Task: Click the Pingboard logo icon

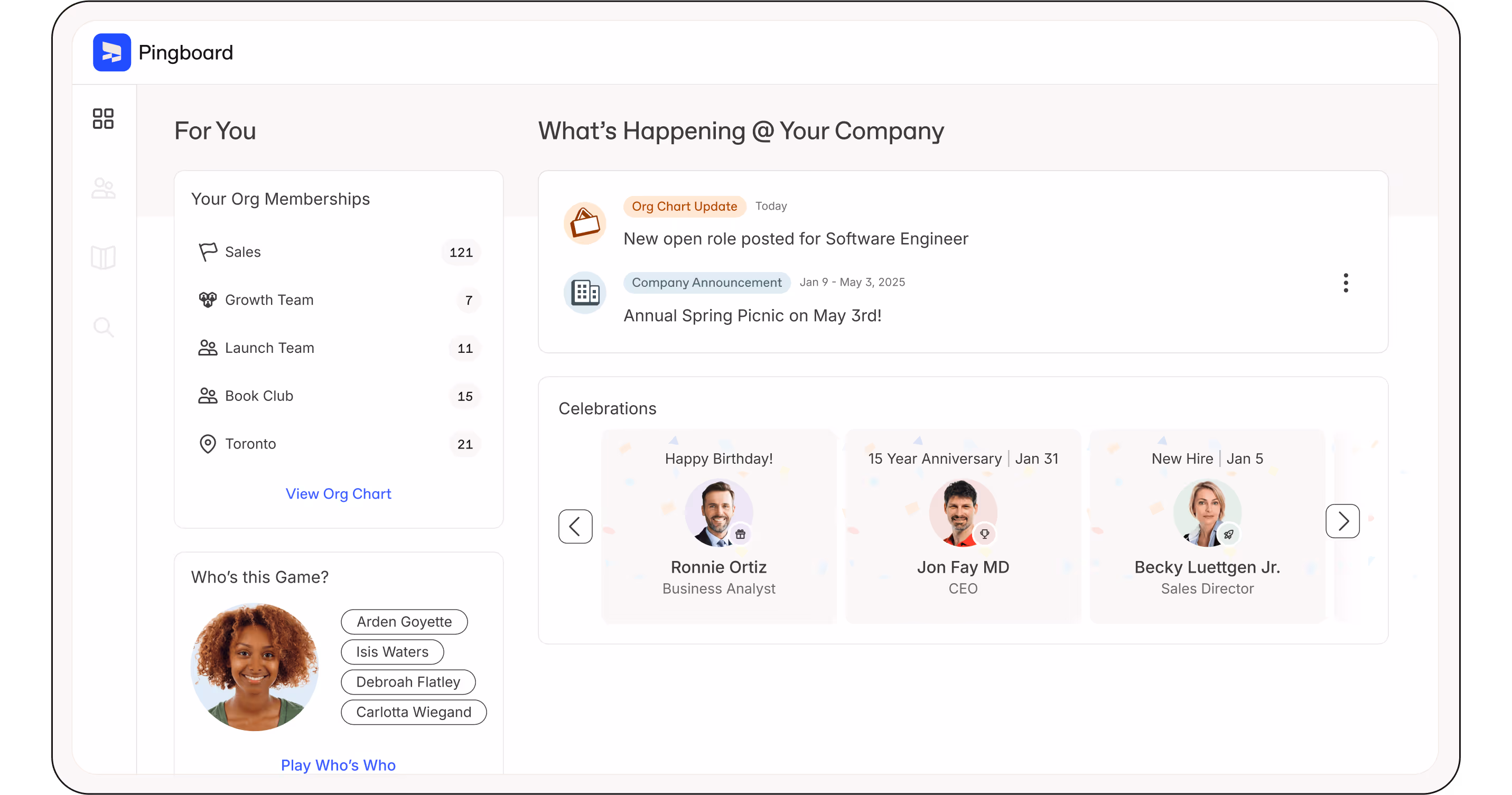Action: click(111, 52)
